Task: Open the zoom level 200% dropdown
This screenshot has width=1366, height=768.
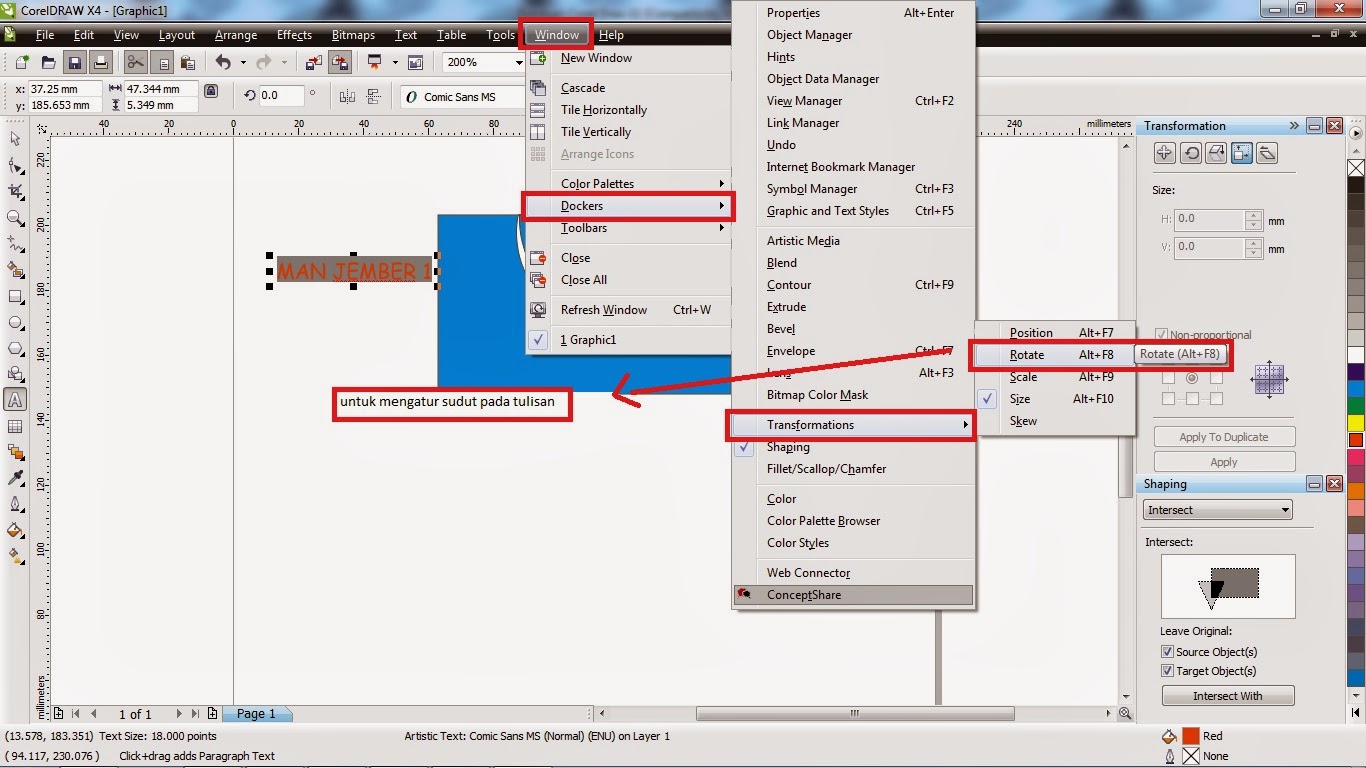Action: point(519,62)
